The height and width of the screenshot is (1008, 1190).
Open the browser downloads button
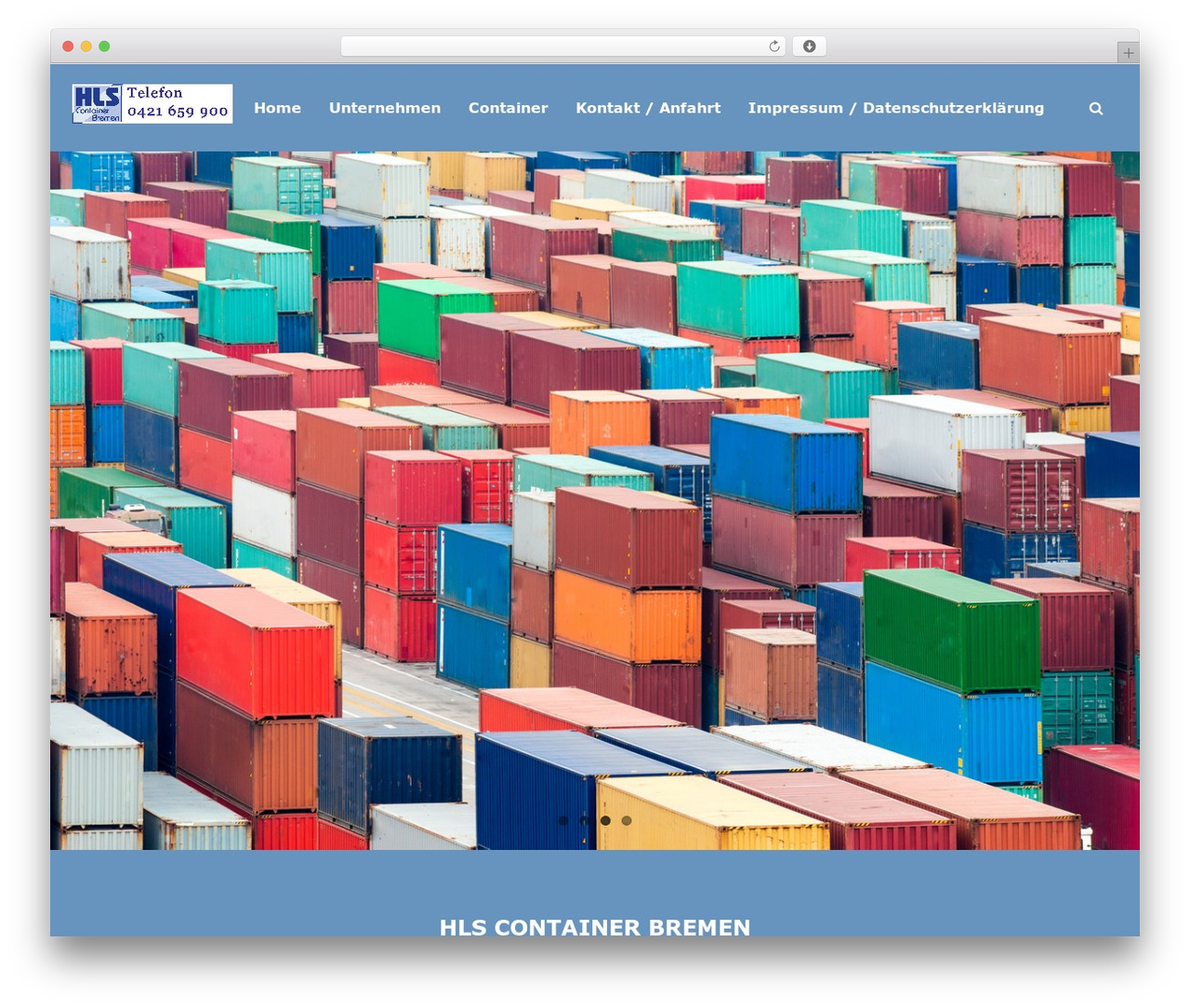click(x=809, y=46)
